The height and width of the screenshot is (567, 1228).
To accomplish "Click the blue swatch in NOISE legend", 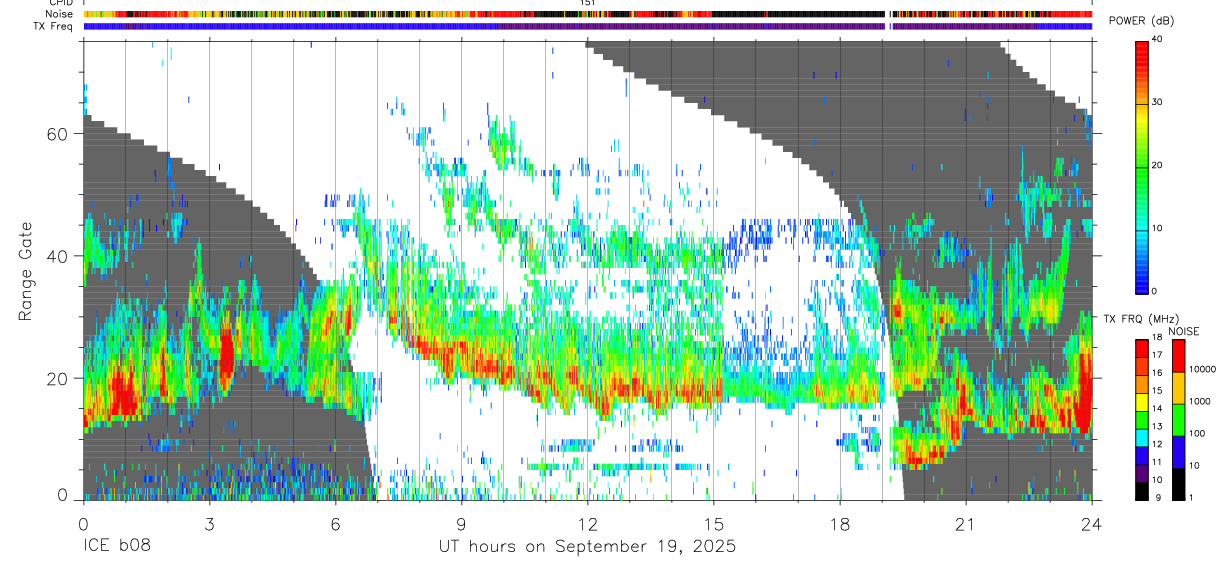I will (x=1178, y=452).
